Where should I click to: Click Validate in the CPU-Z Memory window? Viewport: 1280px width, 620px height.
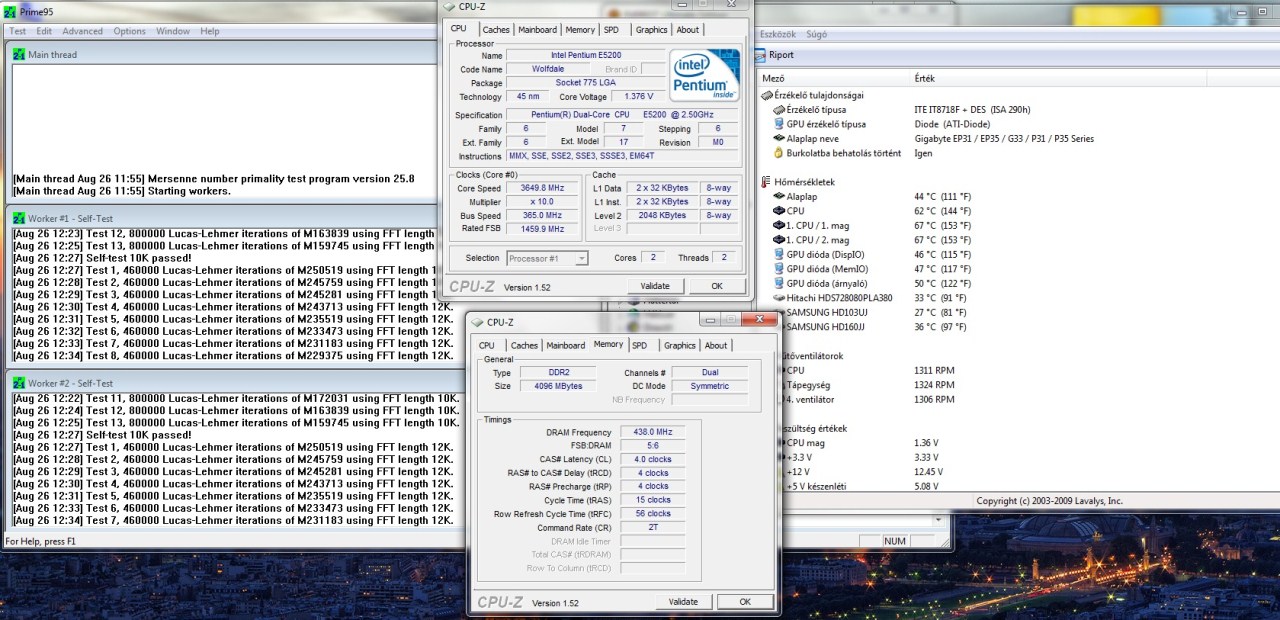[683, 602]
